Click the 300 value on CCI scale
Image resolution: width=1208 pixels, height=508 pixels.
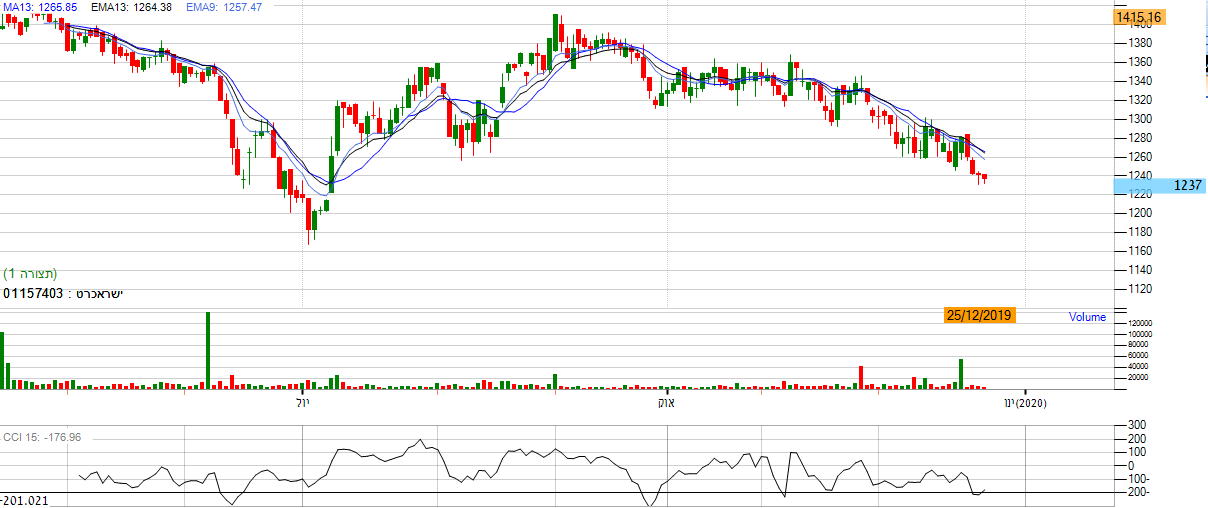click(x=1136, y=425)
